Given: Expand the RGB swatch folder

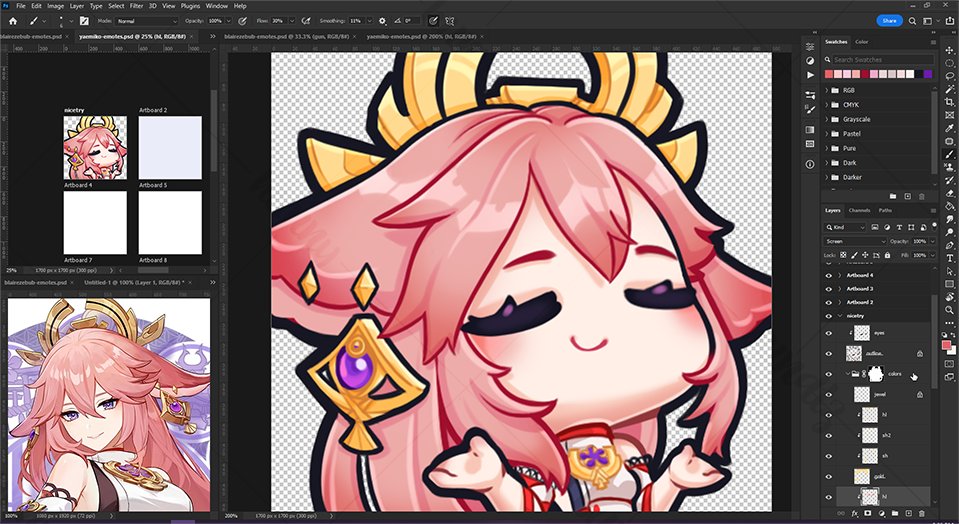Looking at the screenshot, I should coord(828,90).
